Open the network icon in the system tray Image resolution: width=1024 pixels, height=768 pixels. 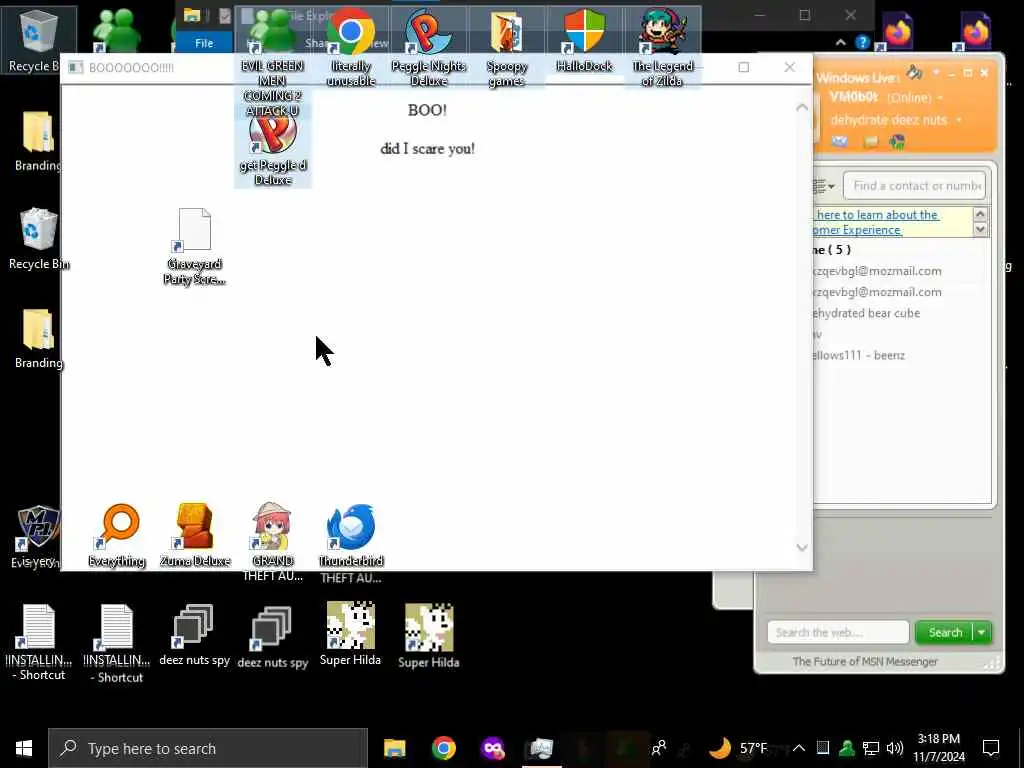tap(871, 748)
